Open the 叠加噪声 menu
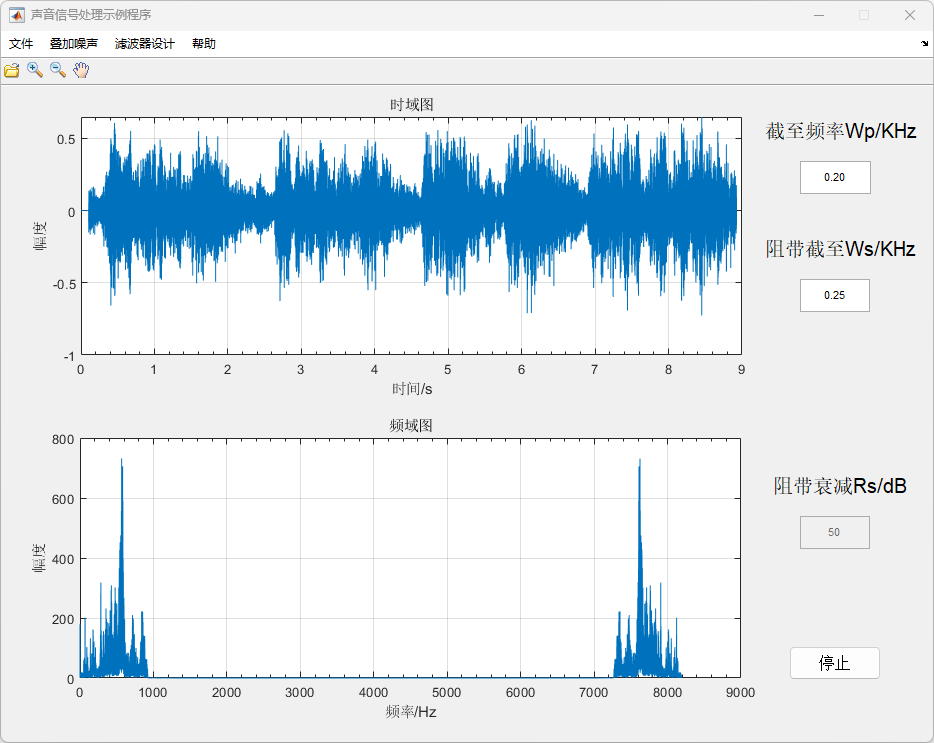The width and height of the screenshot is (934, 743). (x=74, y=44)
